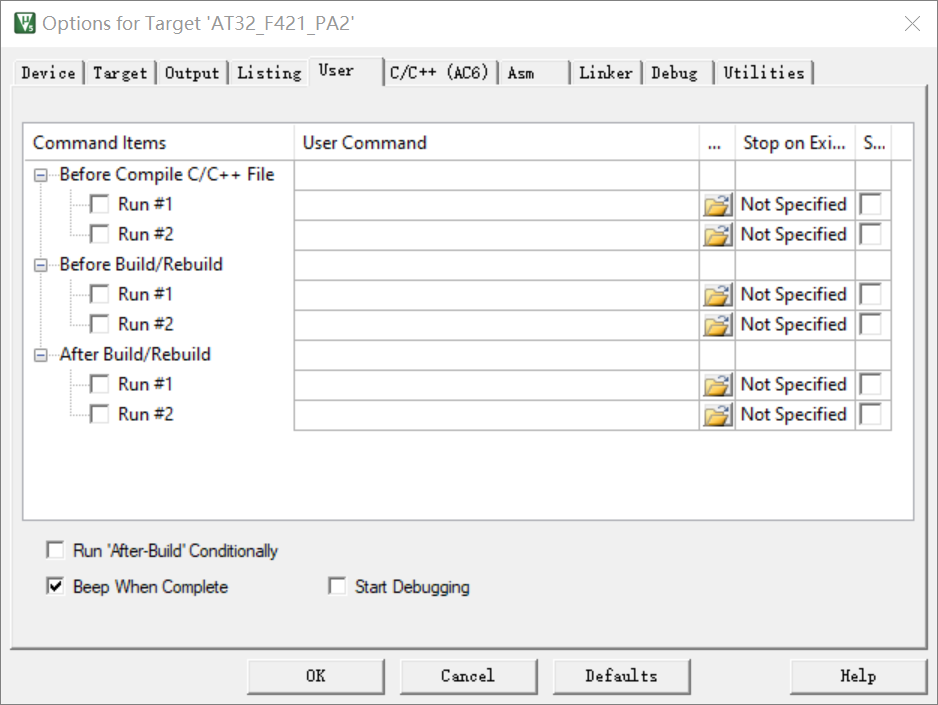This screenshot has width=938, height=705.
Task: Tick the S... column box for Before Build Run #2
Action: tap(870, 323)
